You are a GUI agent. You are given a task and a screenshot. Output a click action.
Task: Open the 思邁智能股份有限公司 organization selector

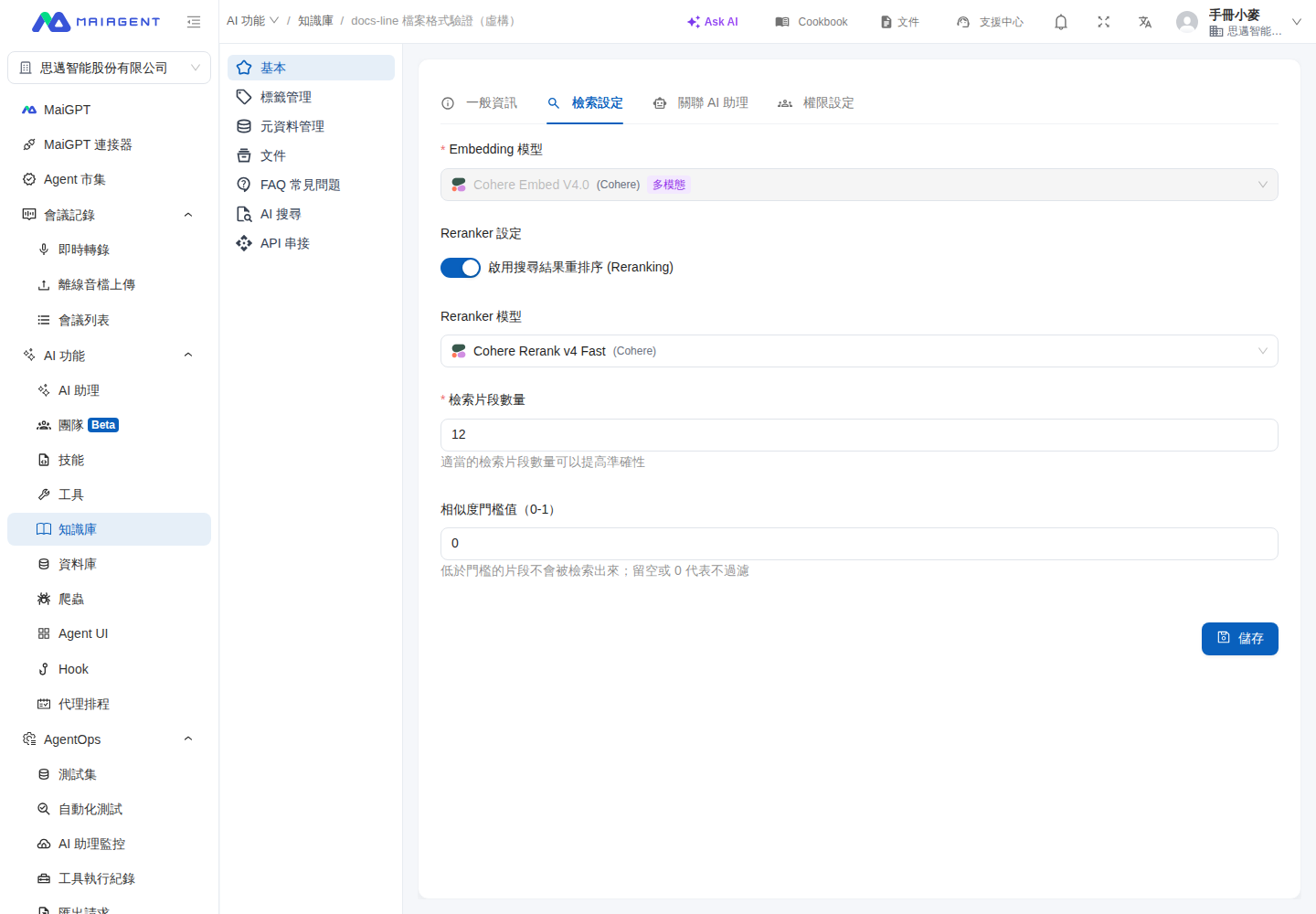coord(109,68)
